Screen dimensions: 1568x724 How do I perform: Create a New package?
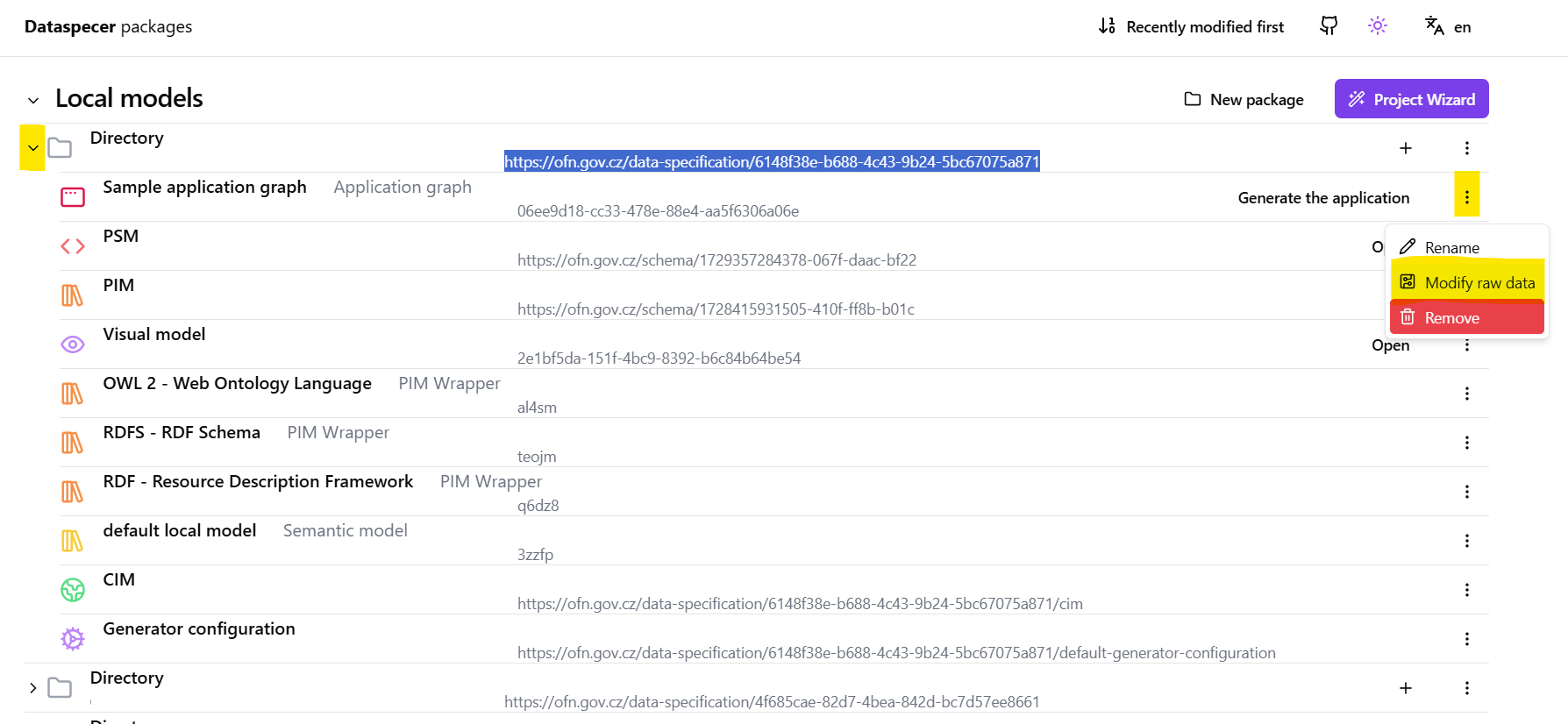coord(1244,100)
